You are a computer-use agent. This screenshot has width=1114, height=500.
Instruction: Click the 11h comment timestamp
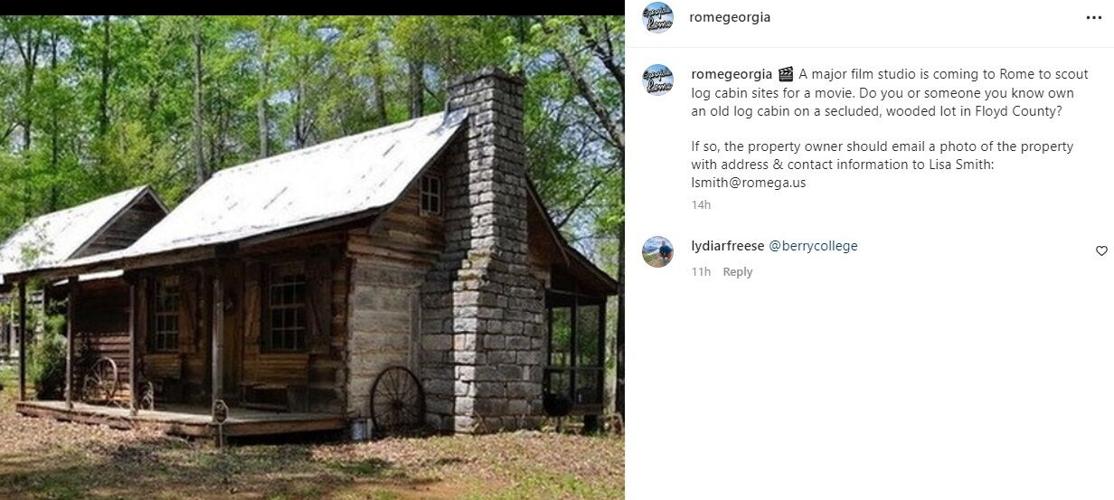tap(701, 272)
